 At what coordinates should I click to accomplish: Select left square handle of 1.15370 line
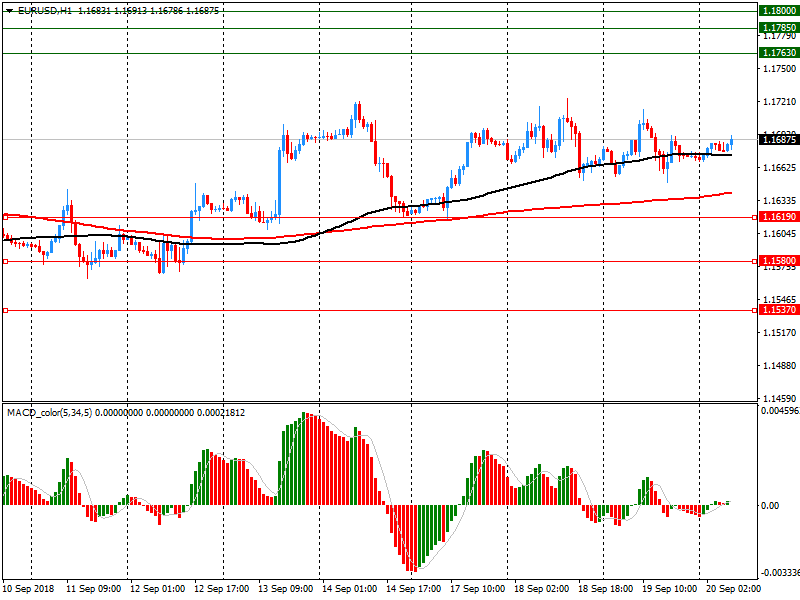pos(5,310)
